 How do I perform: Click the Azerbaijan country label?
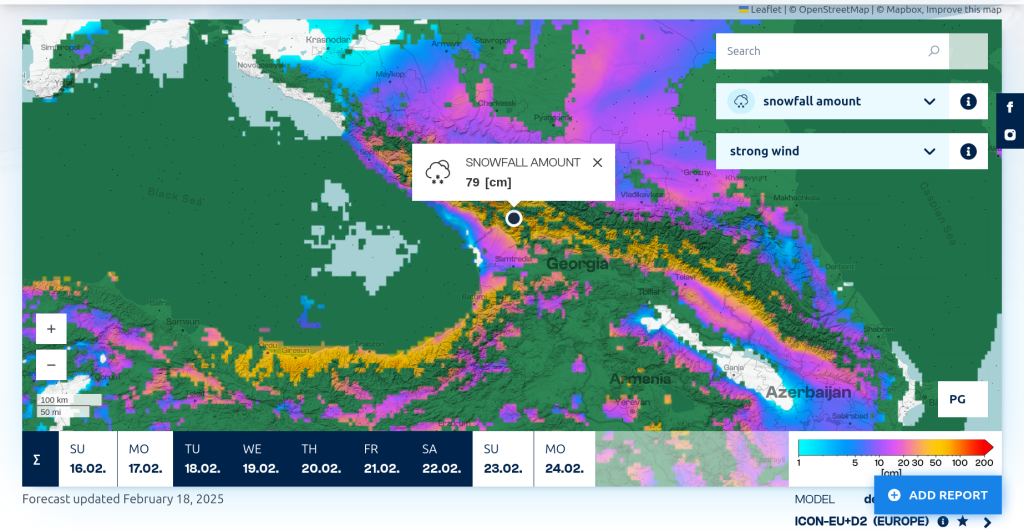coord(808,392)
